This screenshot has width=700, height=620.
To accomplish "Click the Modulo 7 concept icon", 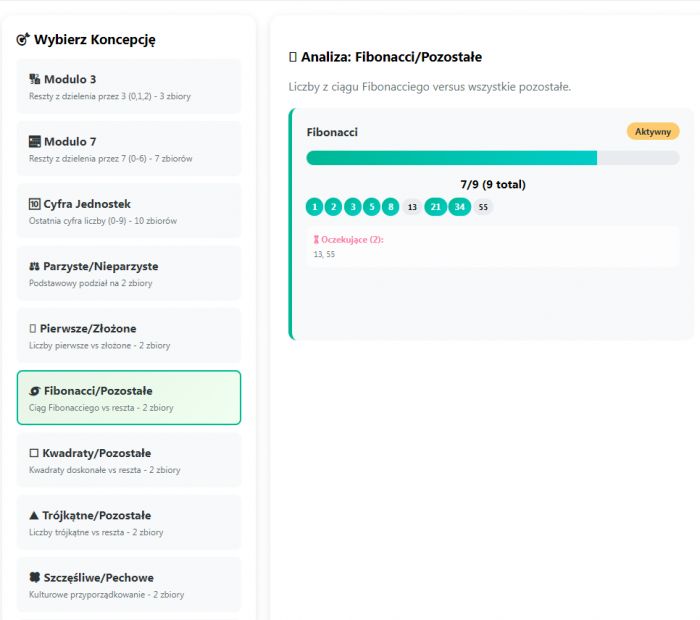I will click(x=35, y=142).
